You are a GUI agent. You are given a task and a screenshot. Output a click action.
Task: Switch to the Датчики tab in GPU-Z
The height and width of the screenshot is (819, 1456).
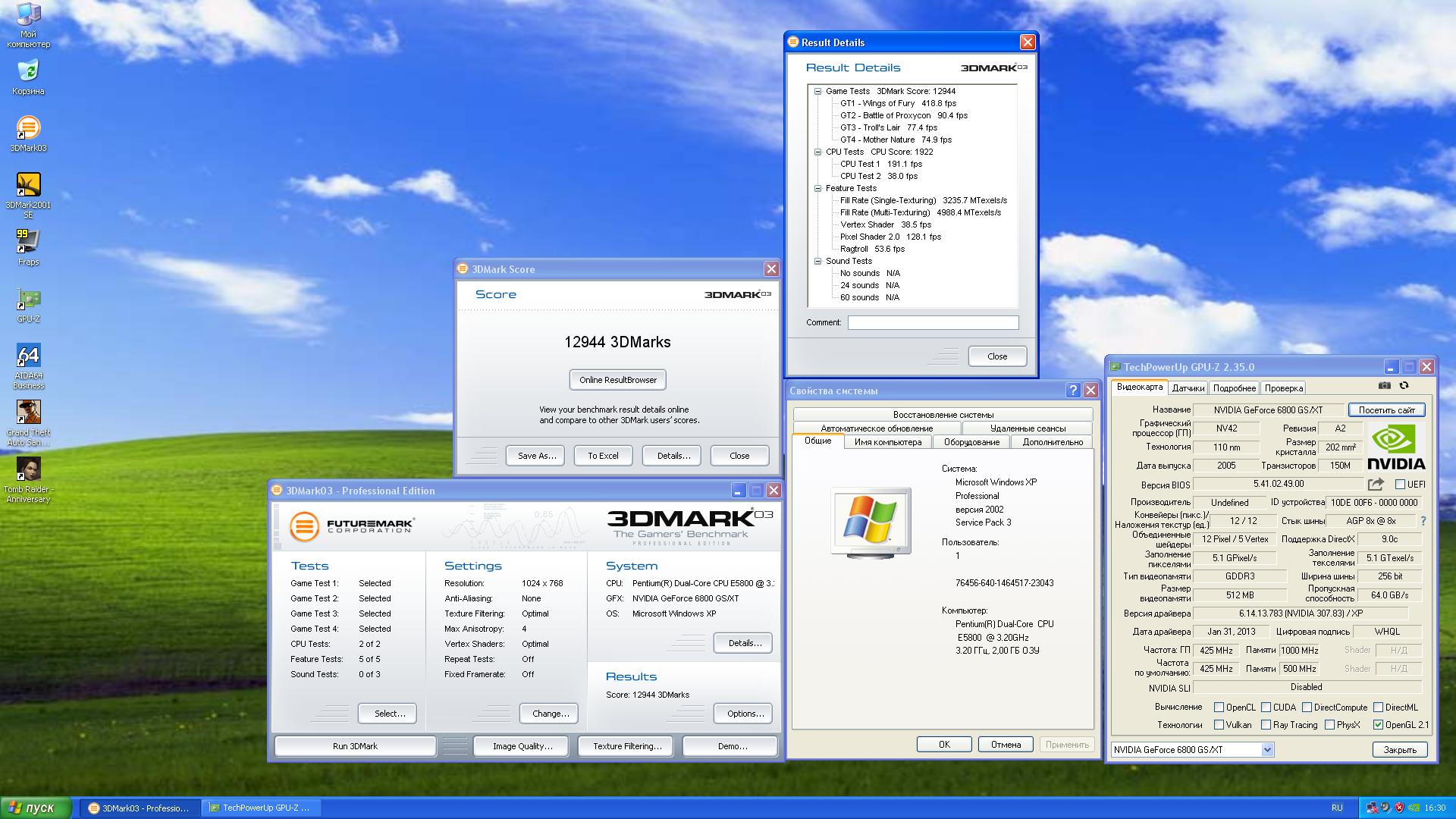click(1188, 388)
